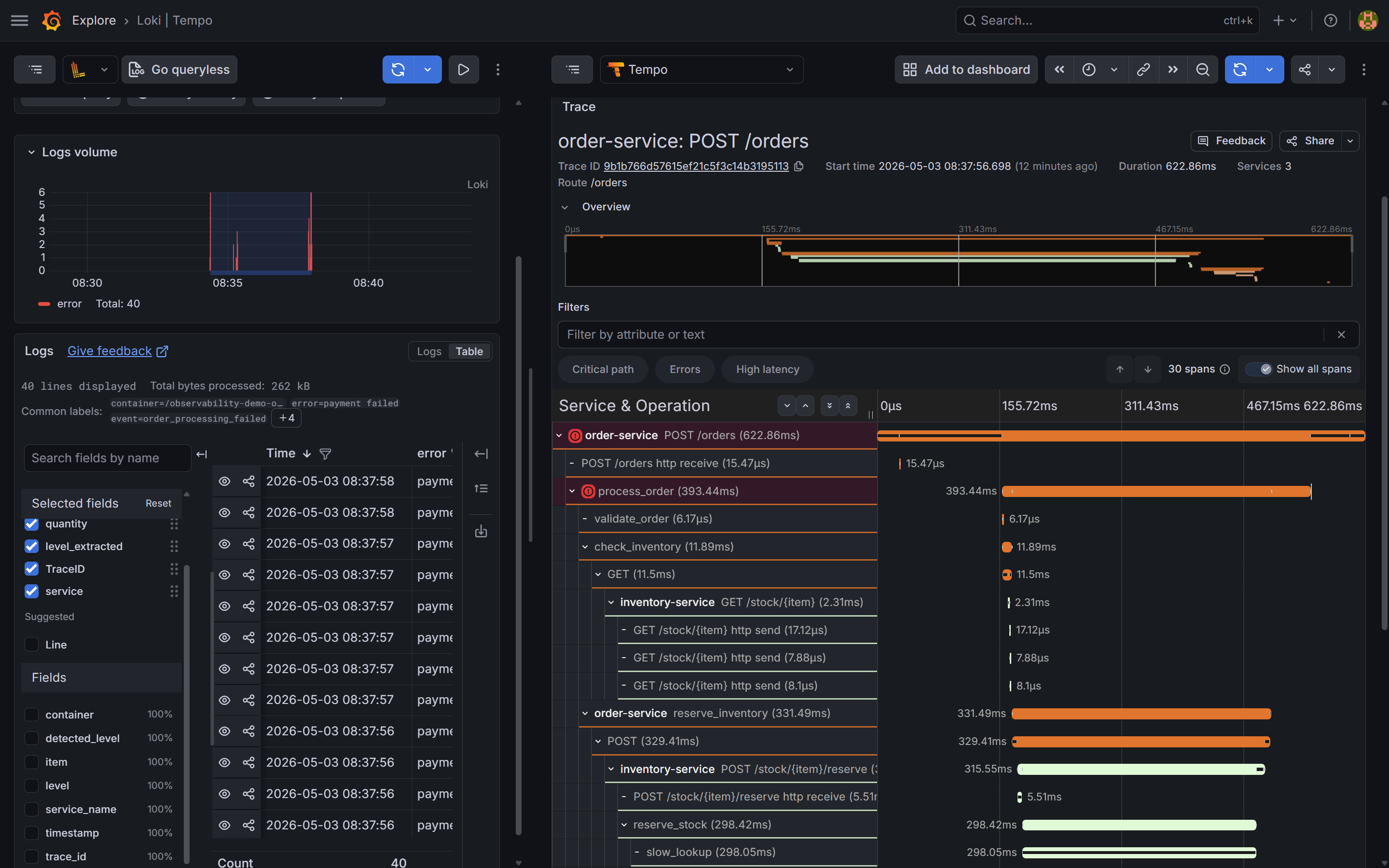Click Add to dashboard button

click(966, 69)
